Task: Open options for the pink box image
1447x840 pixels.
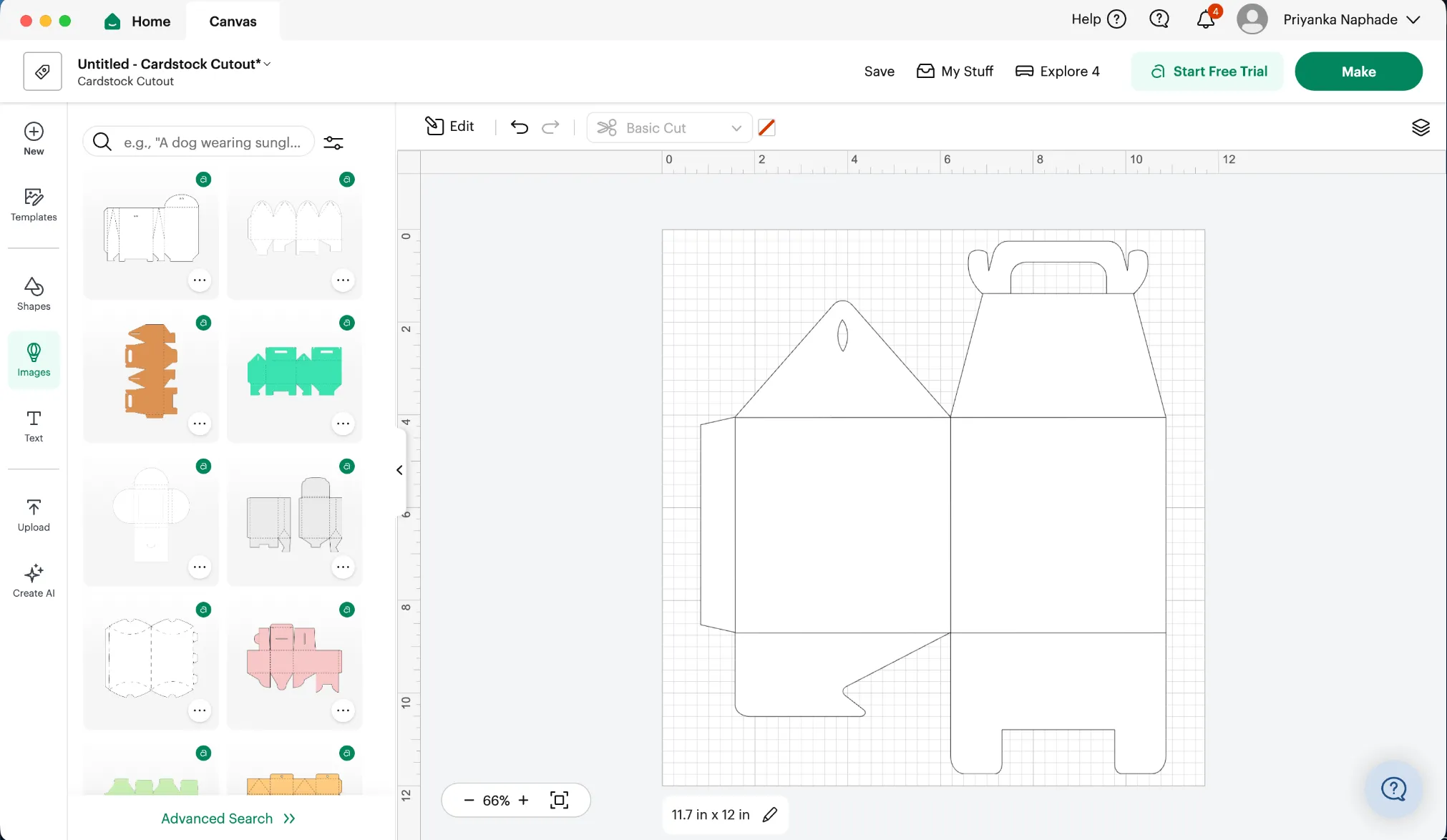Action: [x=344, y=710]
